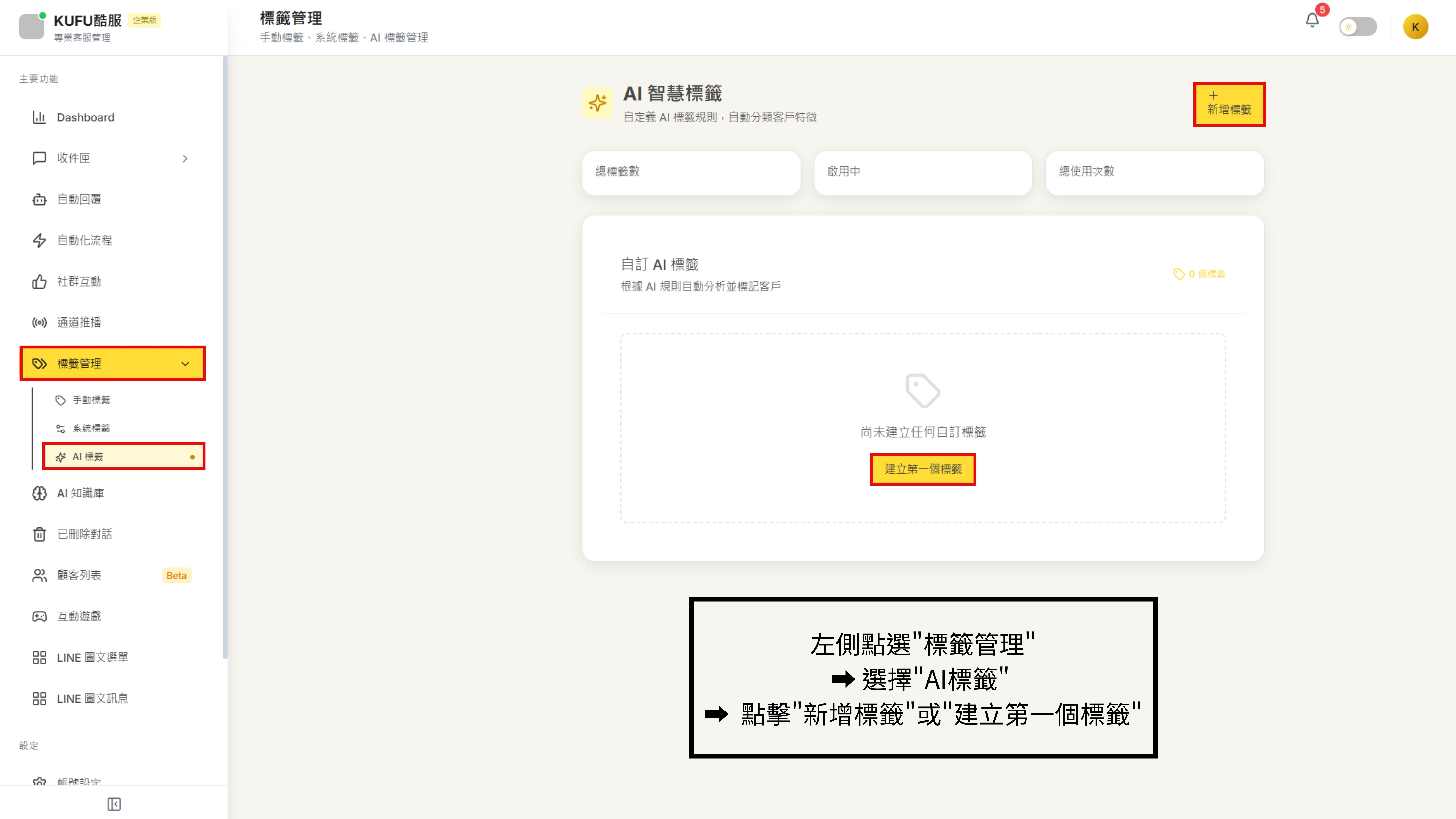The height and width of the screenshot is (819, 1456).
Task: Toggle the light/dark theme switch
Action: (x=1358, y=26)
